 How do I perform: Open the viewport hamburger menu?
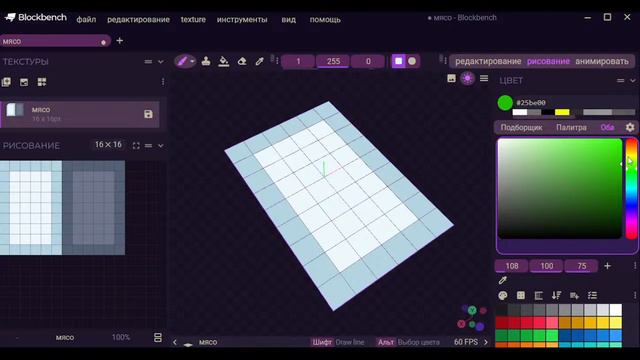click(484, 78)
